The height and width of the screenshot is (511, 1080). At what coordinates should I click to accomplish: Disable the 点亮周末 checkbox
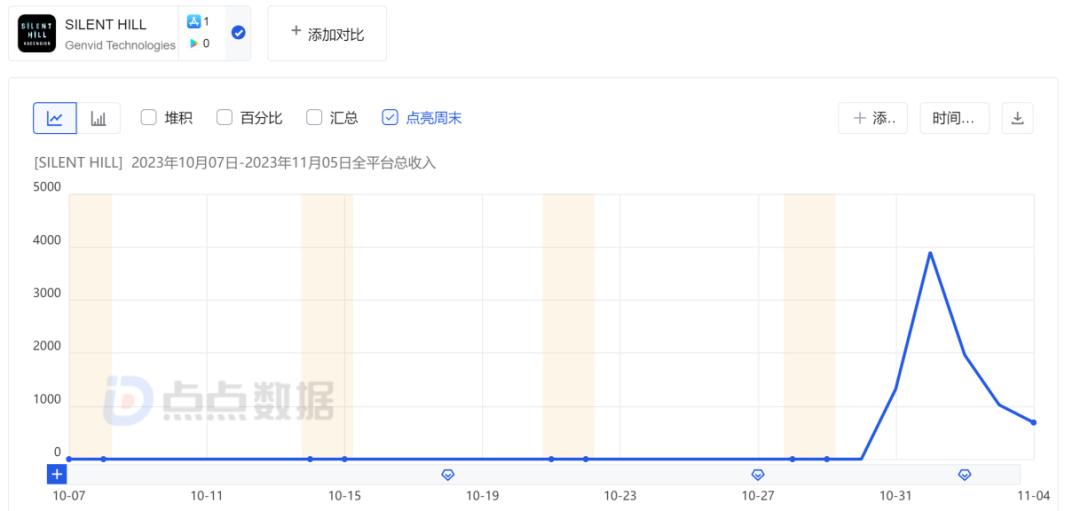(390, 118)
